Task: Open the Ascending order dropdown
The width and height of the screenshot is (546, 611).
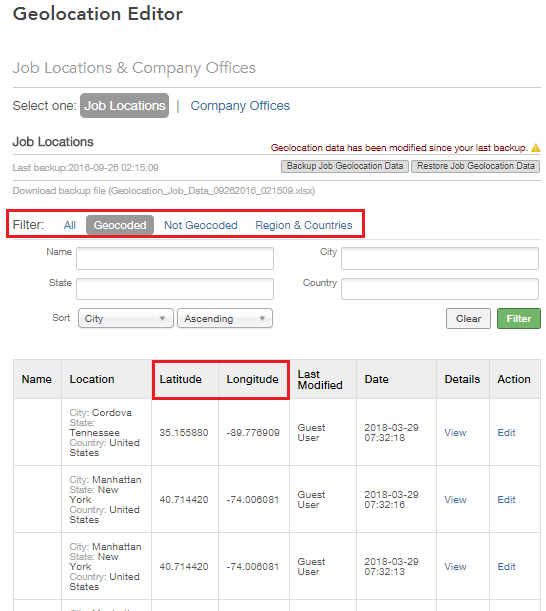Action: pos(225,318)
